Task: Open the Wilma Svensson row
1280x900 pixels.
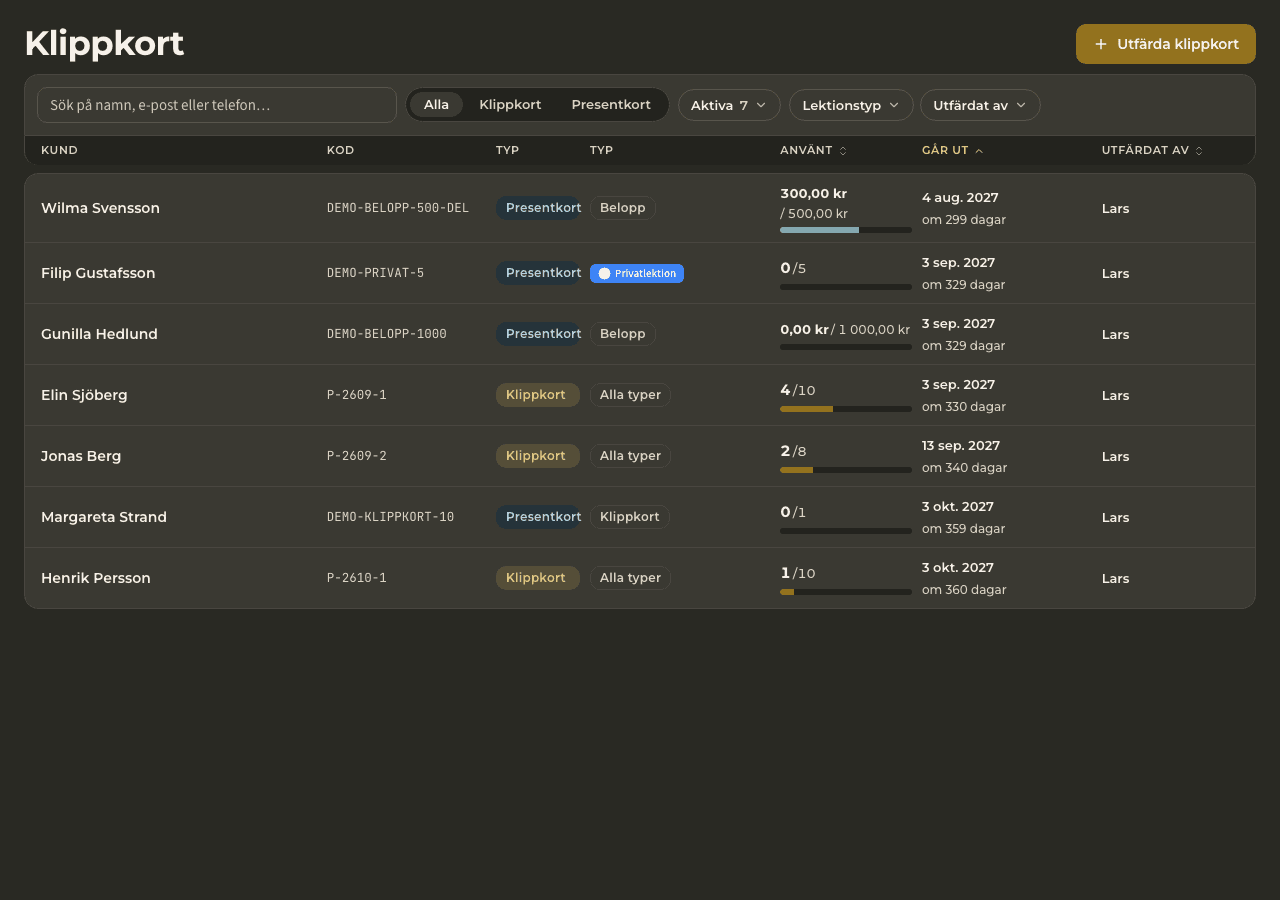Action: click(x=640, y=208)
